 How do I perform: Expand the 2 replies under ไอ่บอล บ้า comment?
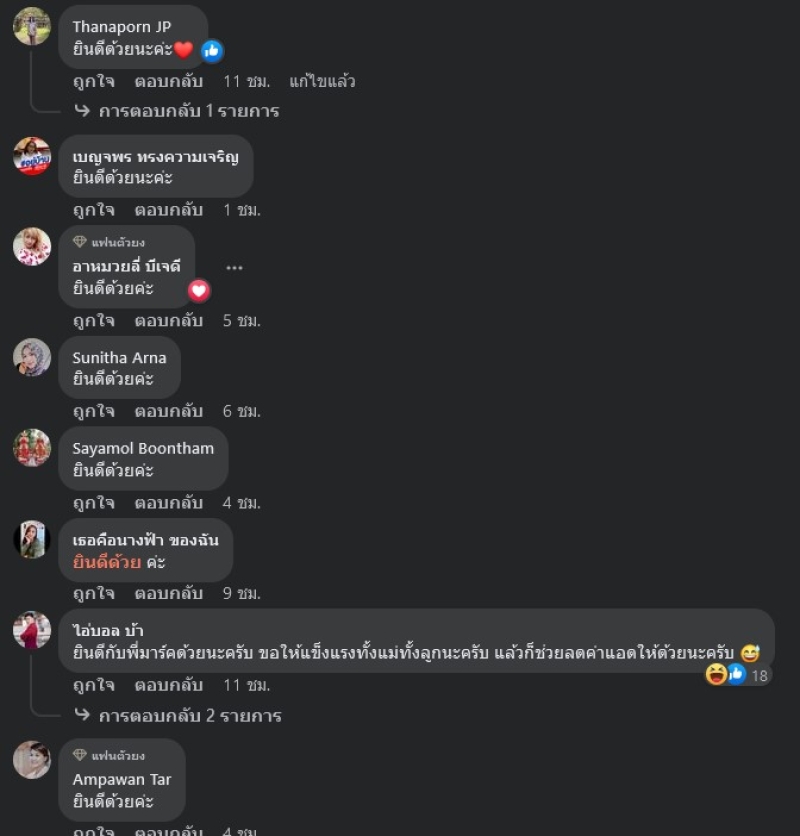coord(190,716)
